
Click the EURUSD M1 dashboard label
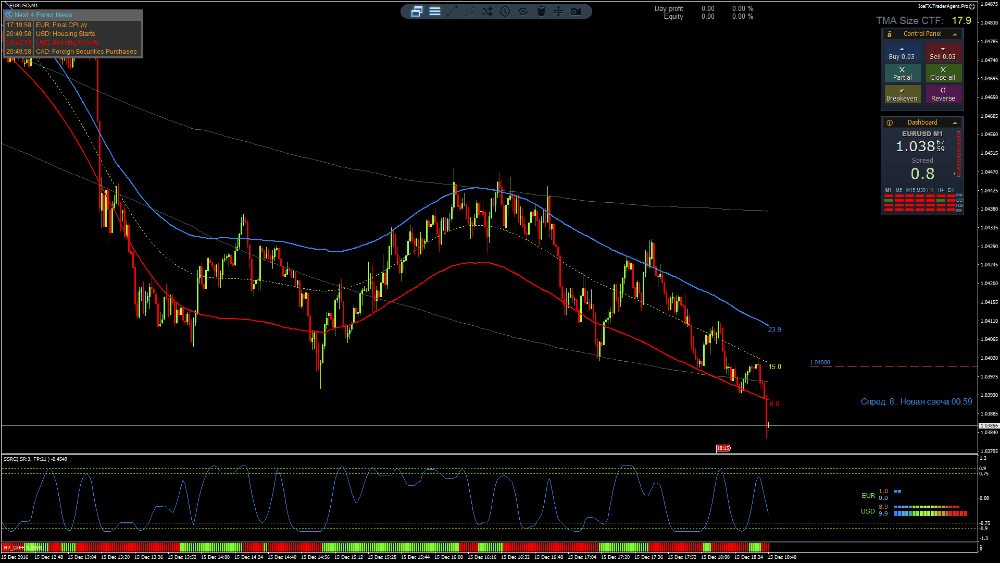click(922, 134)
